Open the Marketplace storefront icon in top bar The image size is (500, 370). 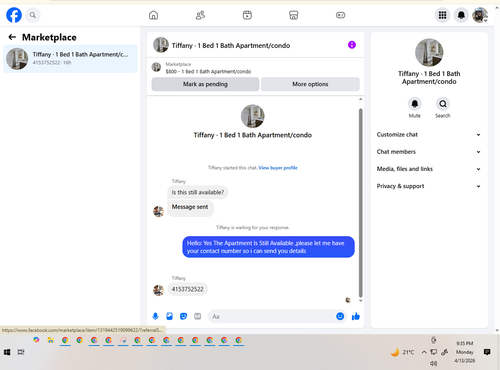click(294, 15)
